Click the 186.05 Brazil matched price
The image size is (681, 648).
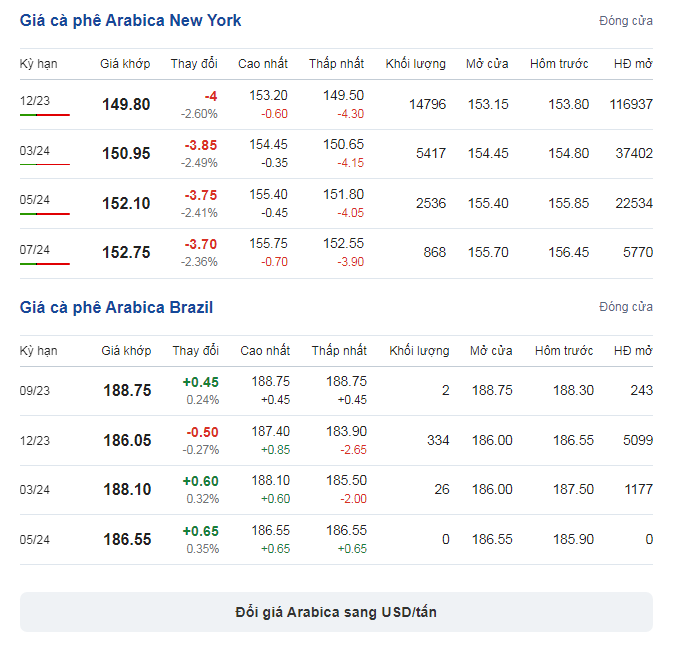(x=127, y=440)
